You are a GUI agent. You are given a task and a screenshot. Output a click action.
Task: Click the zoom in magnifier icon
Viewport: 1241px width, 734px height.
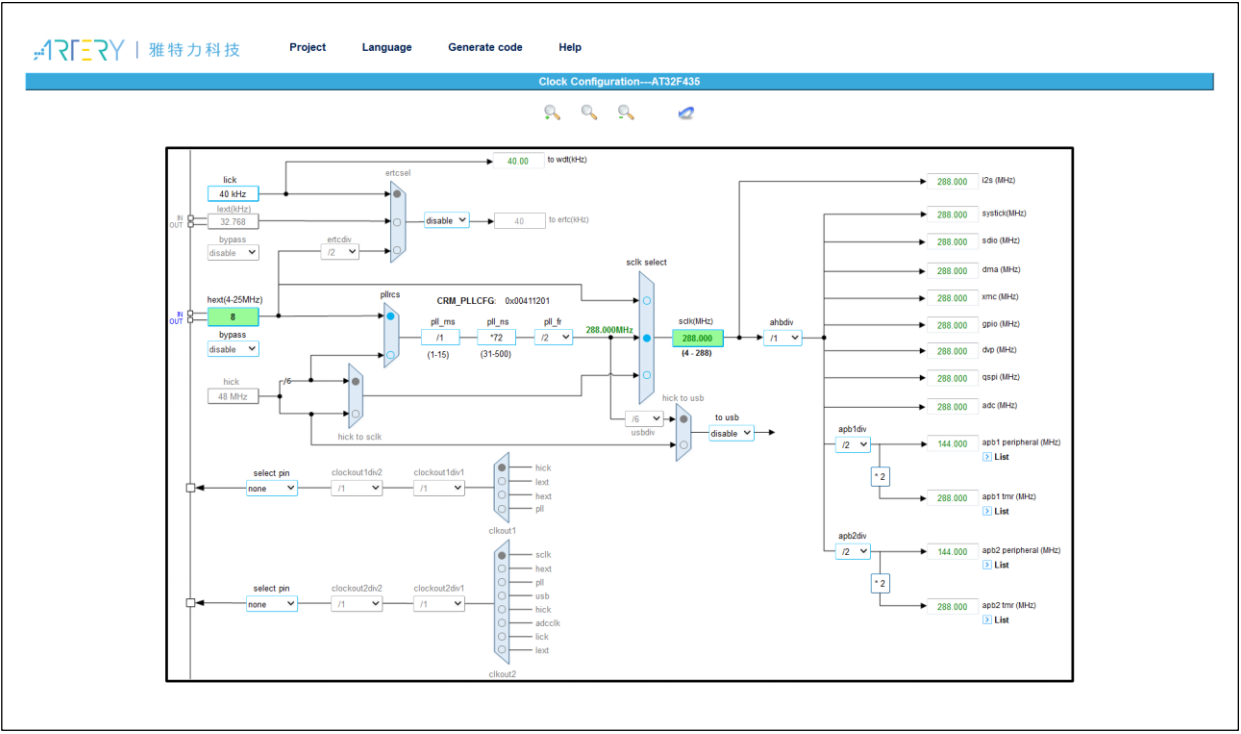[x=552, y=113]
